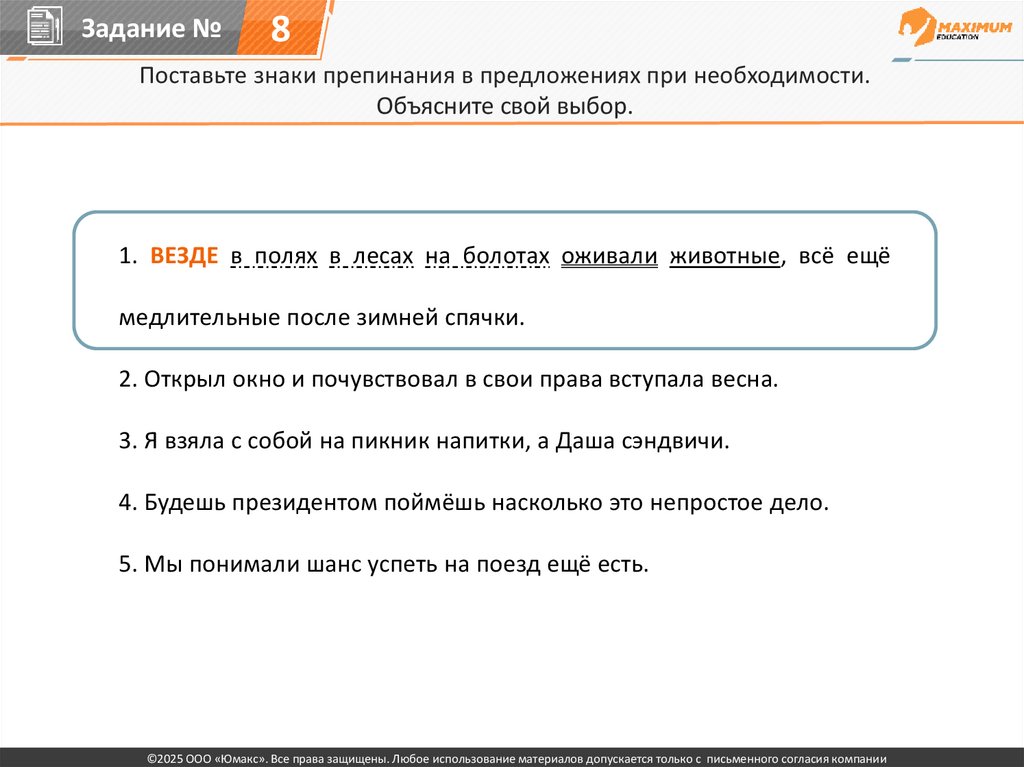Click the document icon beside 'Задание №'

(x=44, y=27)
